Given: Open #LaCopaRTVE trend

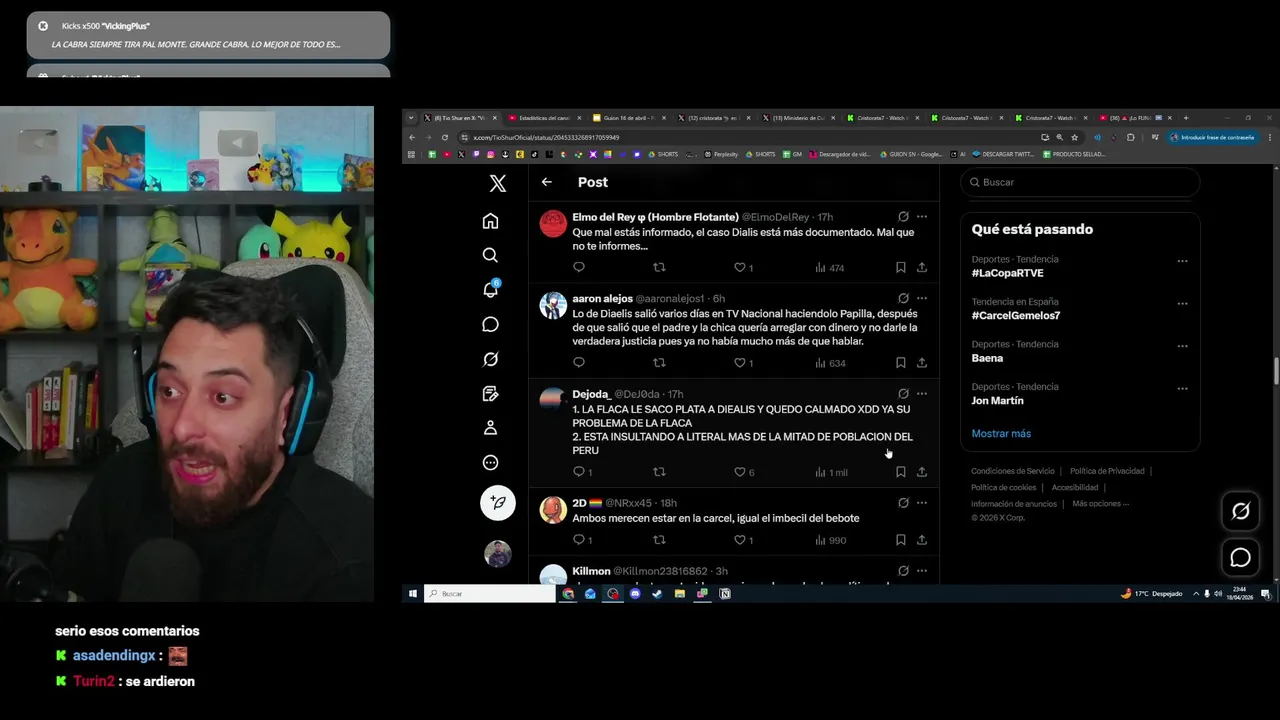Looking at the screenshot, I should pos(1007,273).
